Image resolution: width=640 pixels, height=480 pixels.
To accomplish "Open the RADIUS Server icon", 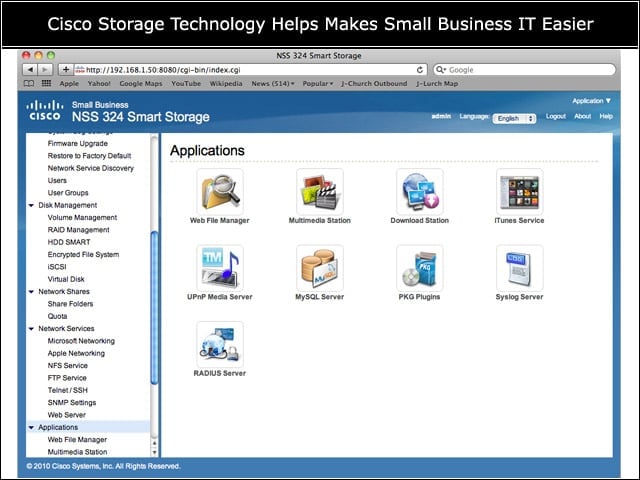I will [220, 344].
